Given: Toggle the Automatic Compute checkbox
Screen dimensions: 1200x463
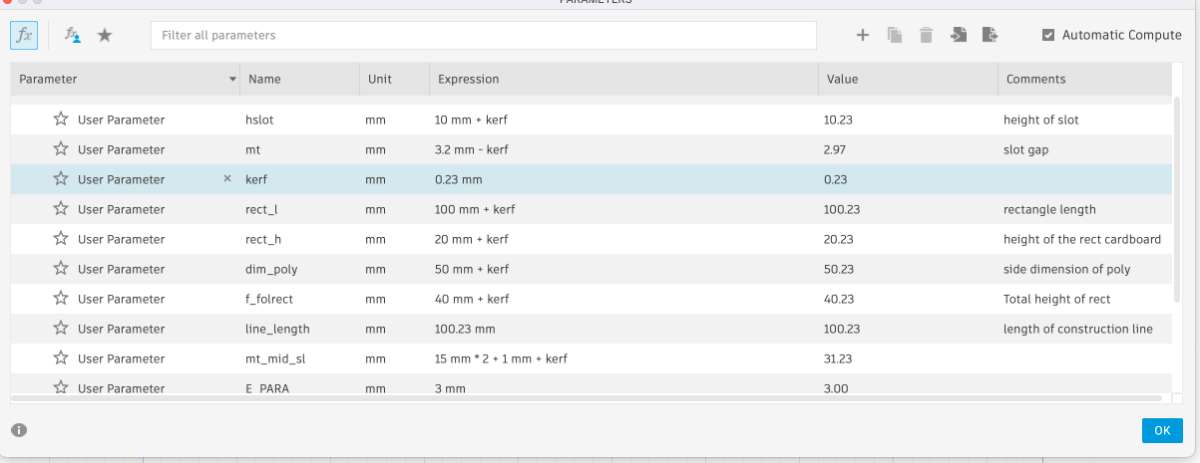Looking at the screenshot, I should click(1048, 35).
